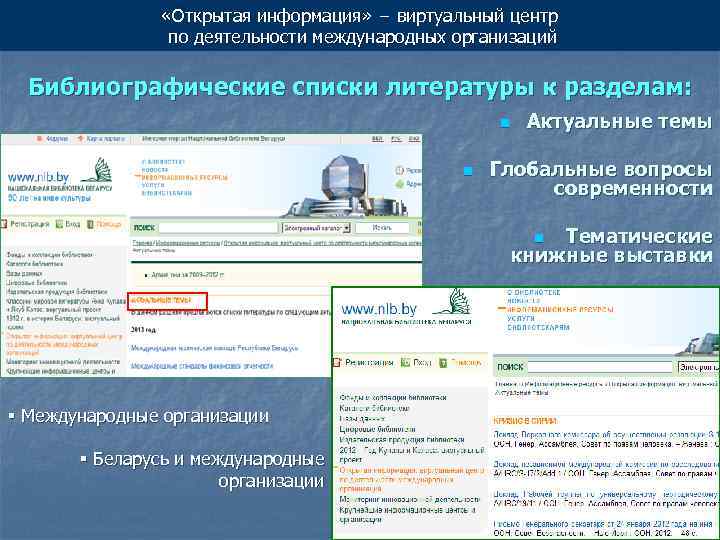Open 2012 Год Купалы и Коласа item in lower sidebar
This screenshot has height=540, width=720.
[412, 455]
